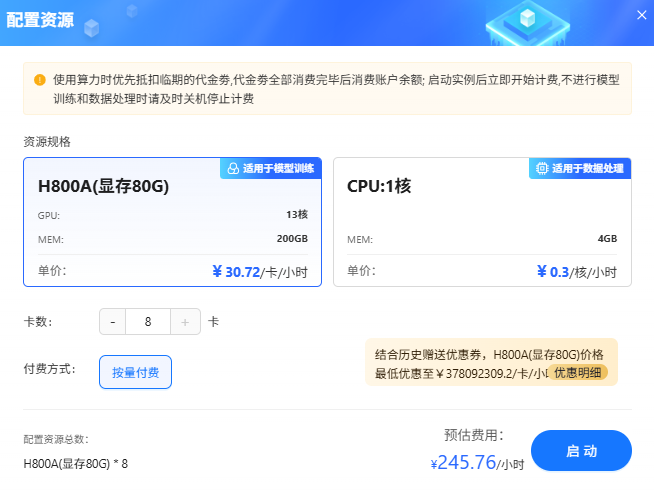This screenshot has height=491, width=654.
Task: Choose the 按量付费 payment method
Action: coord(136,372)
